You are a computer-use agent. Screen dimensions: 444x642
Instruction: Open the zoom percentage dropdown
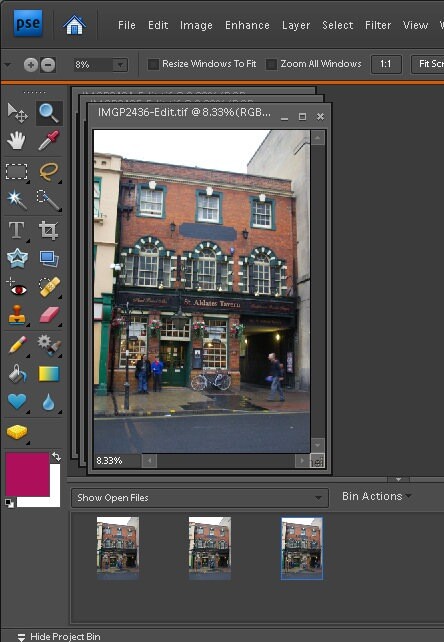[120, 65]
